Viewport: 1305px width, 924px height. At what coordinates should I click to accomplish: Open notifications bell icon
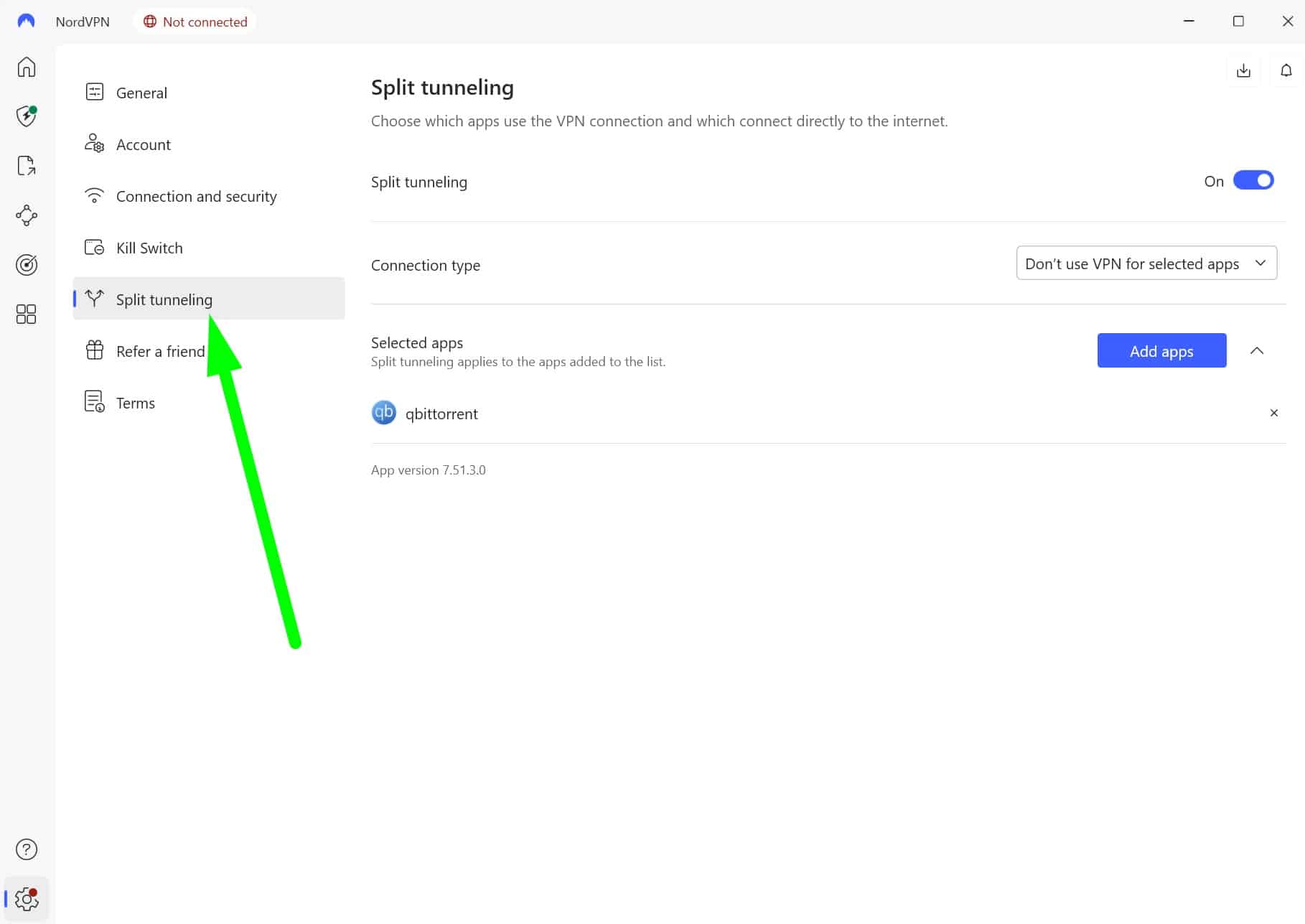tap(1286, 70)
